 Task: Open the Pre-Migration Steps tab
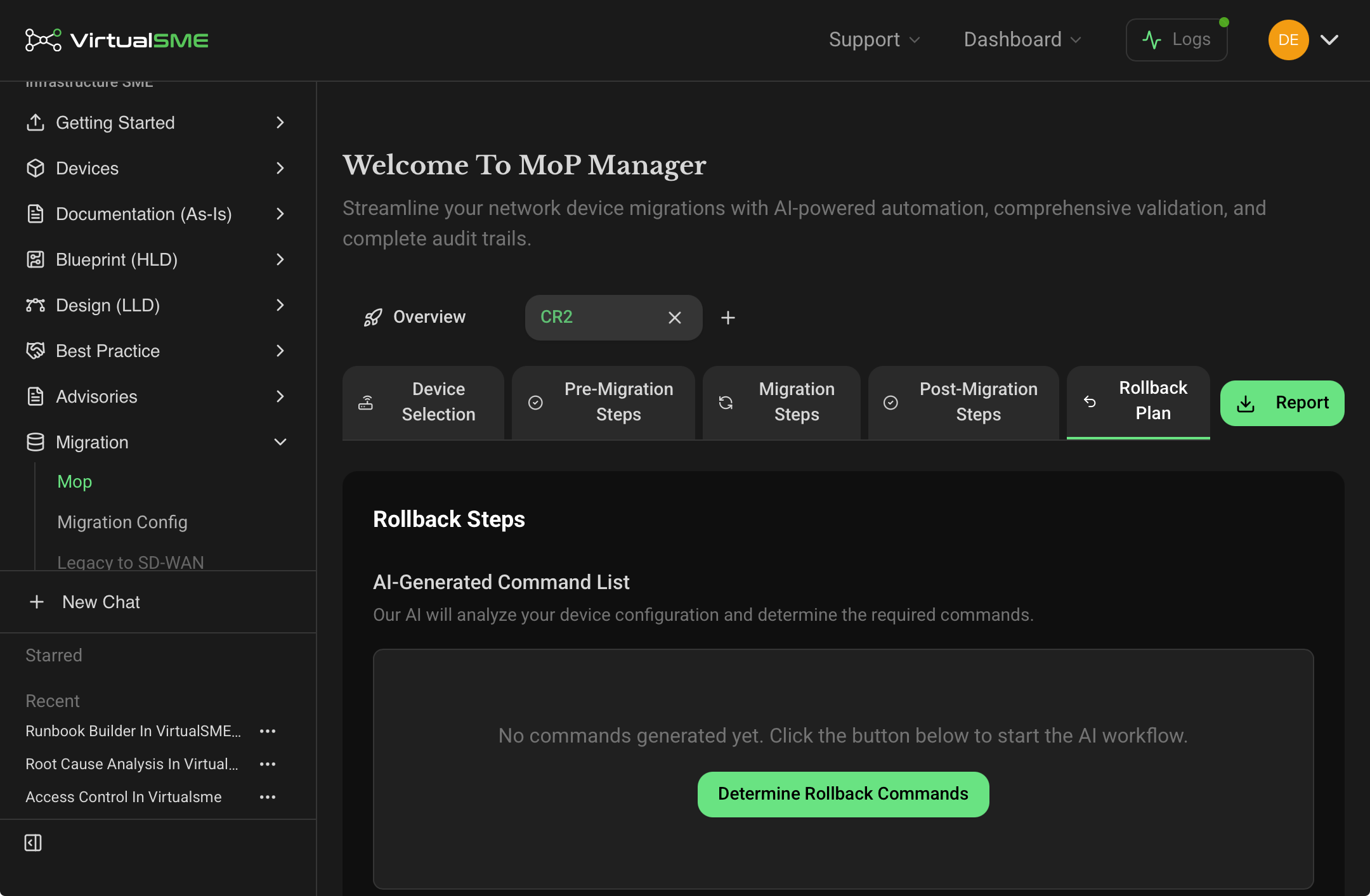pyautogui.click(x=603, y=402)
